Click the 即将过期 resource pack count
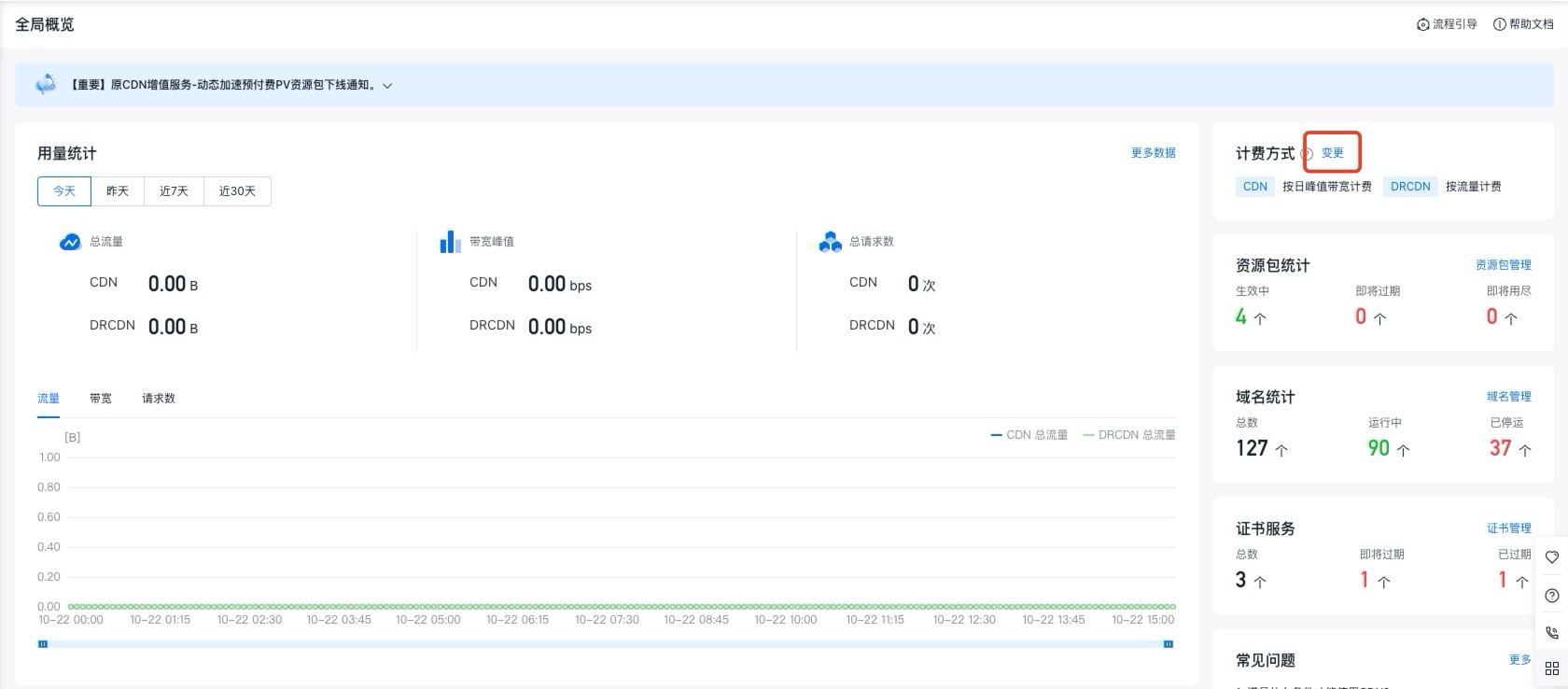 (x=1361, y=317)
